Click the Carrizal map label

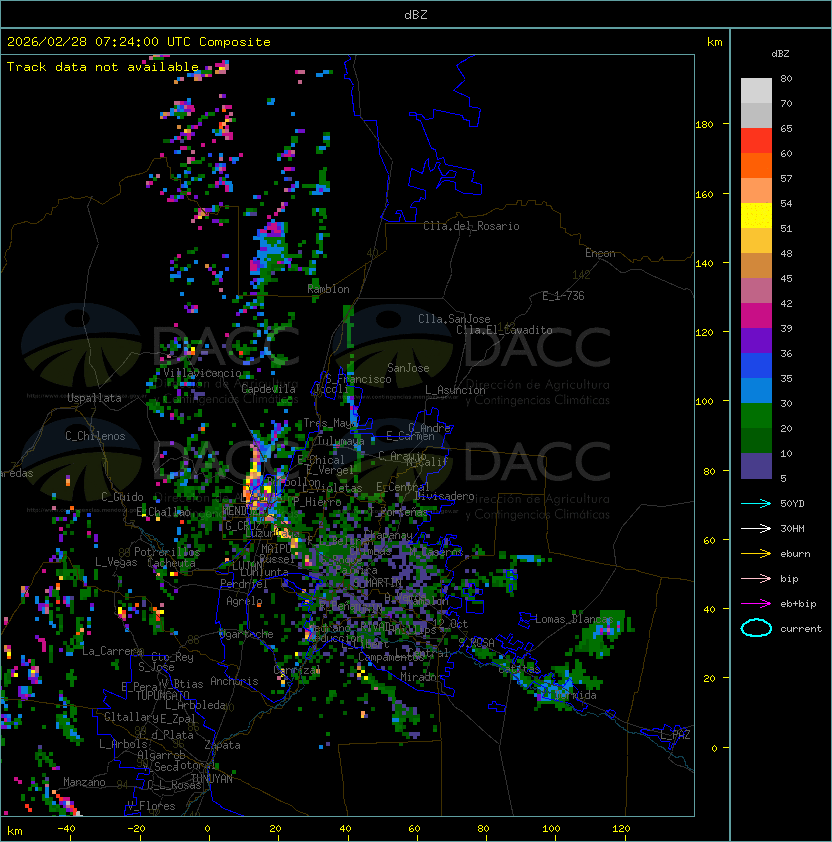[297, 670]
